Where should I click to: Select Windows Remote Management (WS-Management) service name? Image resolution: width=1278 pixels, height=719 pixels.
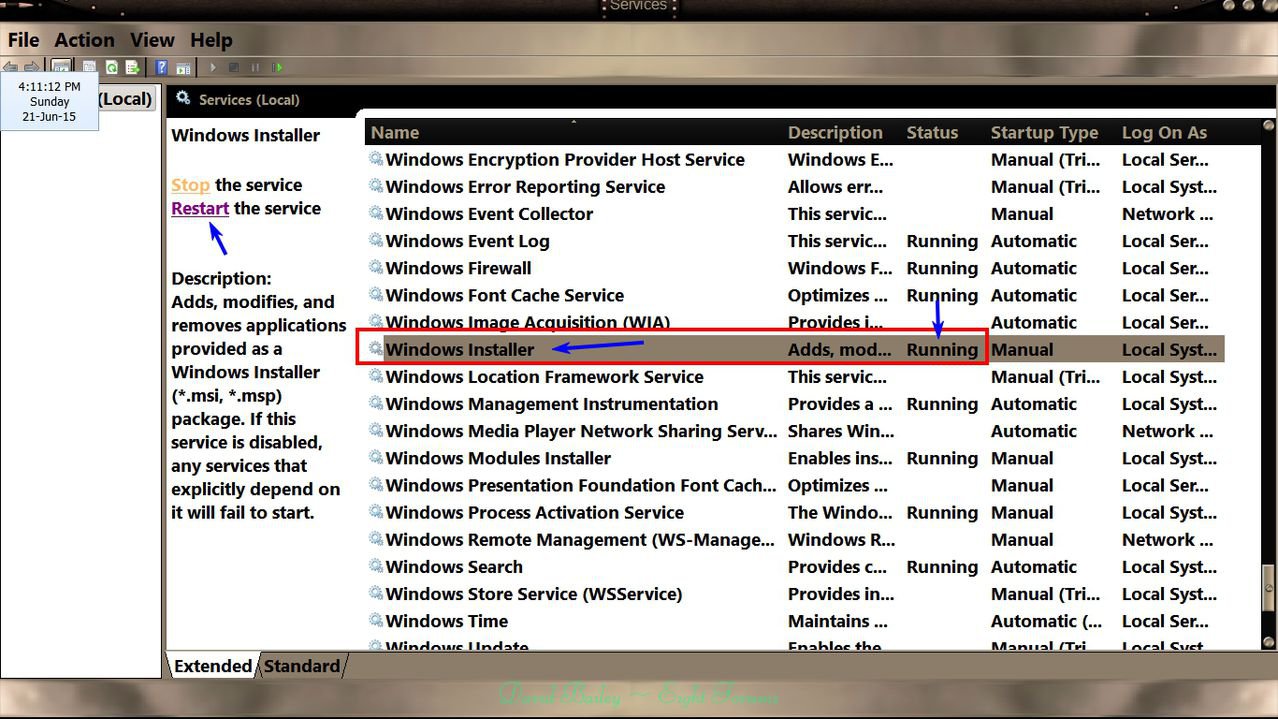point(580,539)
